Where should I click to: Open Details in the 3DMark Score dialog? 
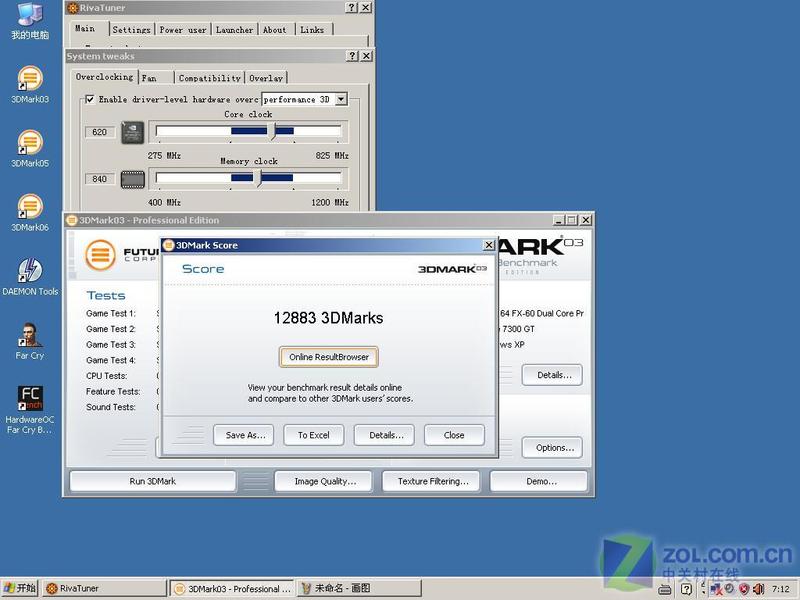pyautogui.click(x=384, y=435)
